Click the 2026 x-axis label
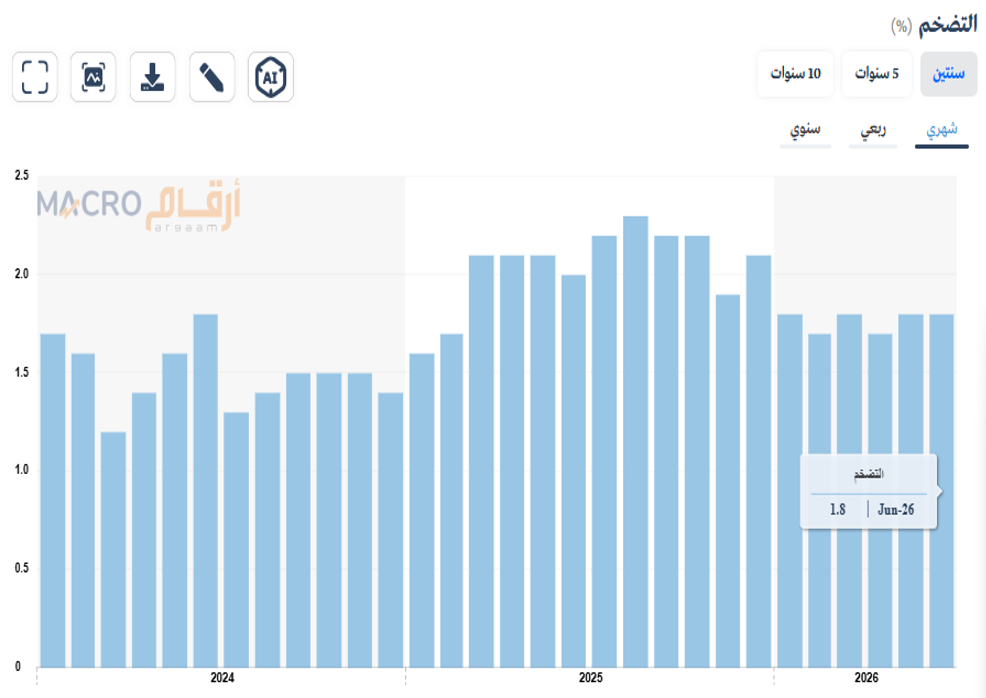Screen dimensions: 986x698 click(x=866, y=678)
